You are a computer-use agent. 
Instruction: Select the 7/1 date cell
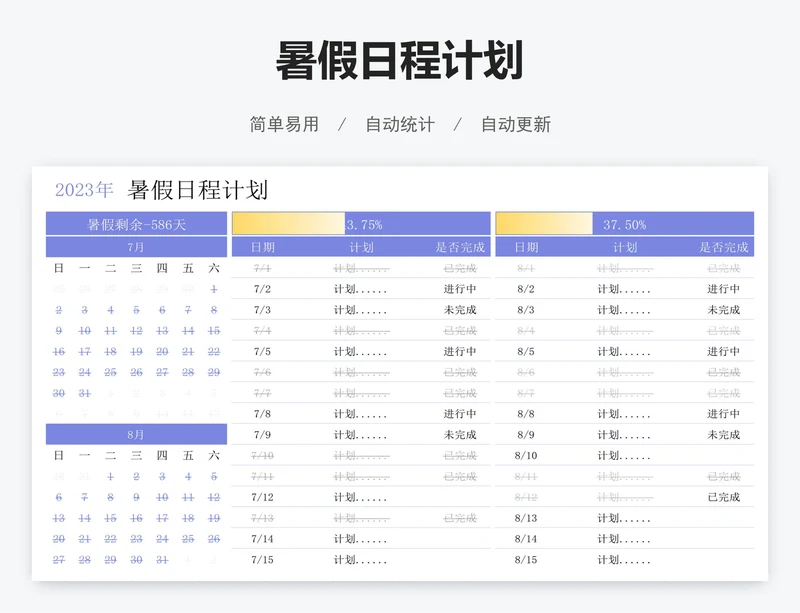[x=262, y=268]
